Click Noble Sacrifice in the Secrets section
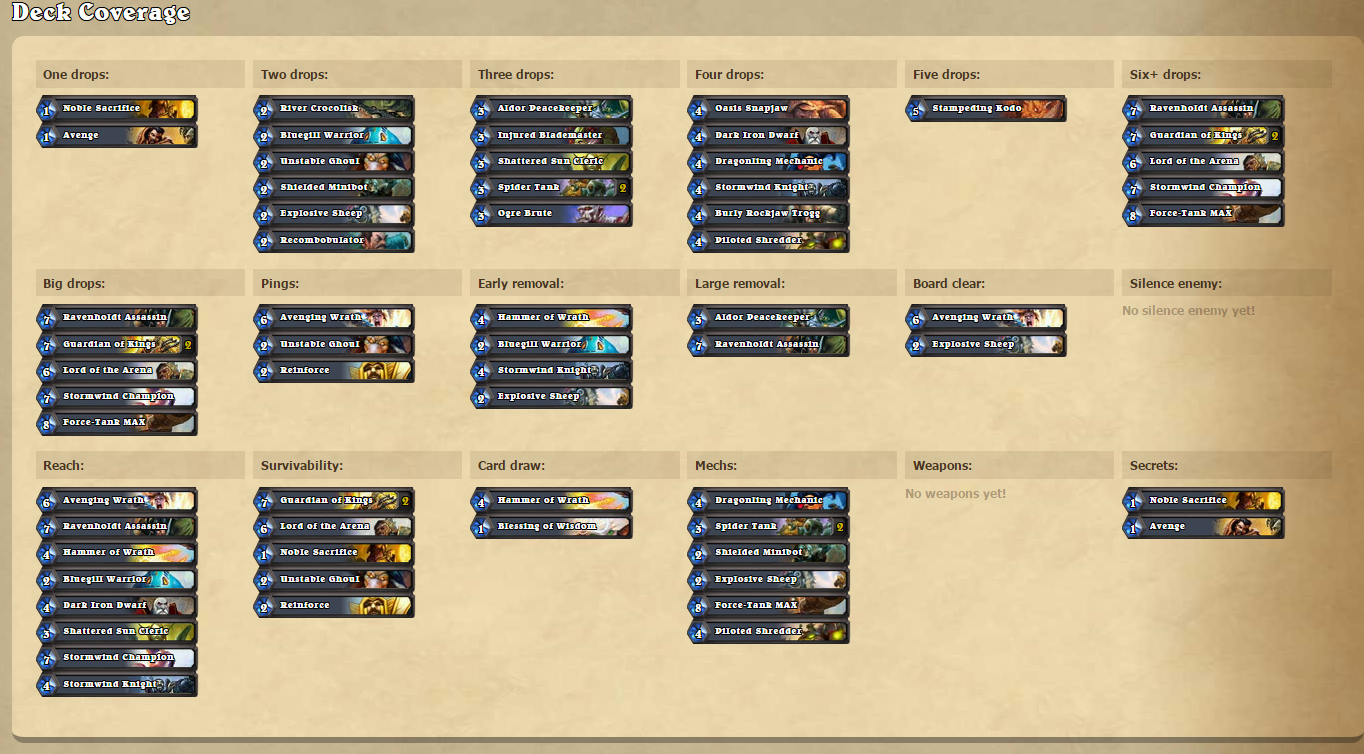 coord(1204,500)
